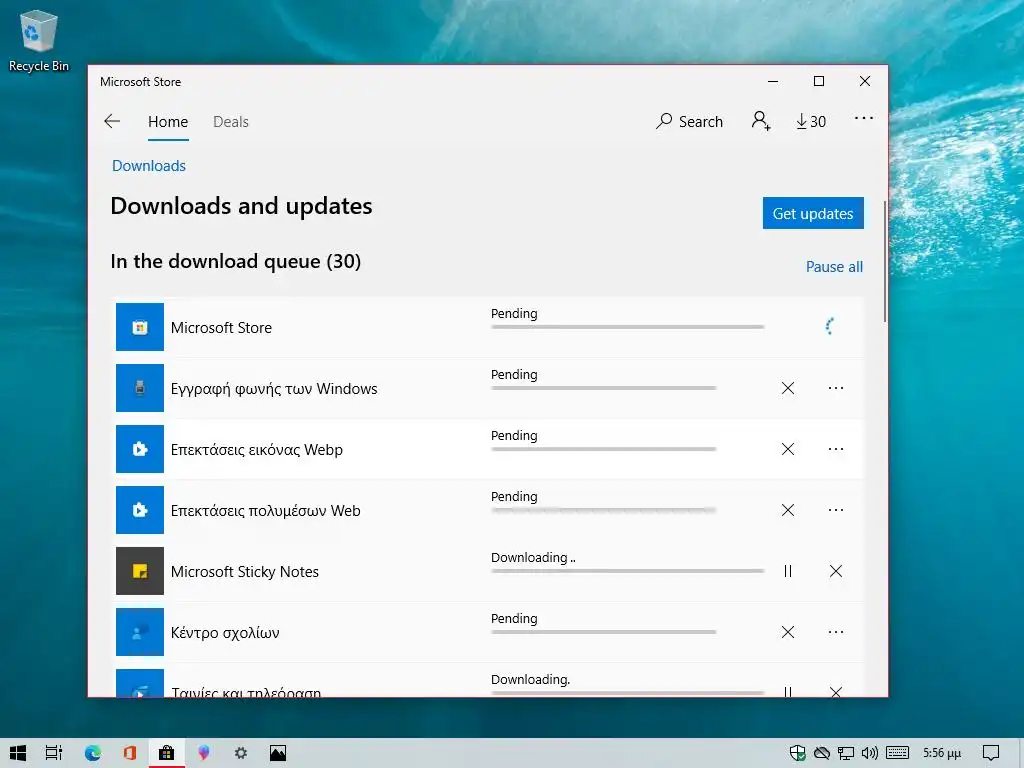Switch to the Deals tab
The width and height of the screenshot is (1024, 768).
pos(231,121)
